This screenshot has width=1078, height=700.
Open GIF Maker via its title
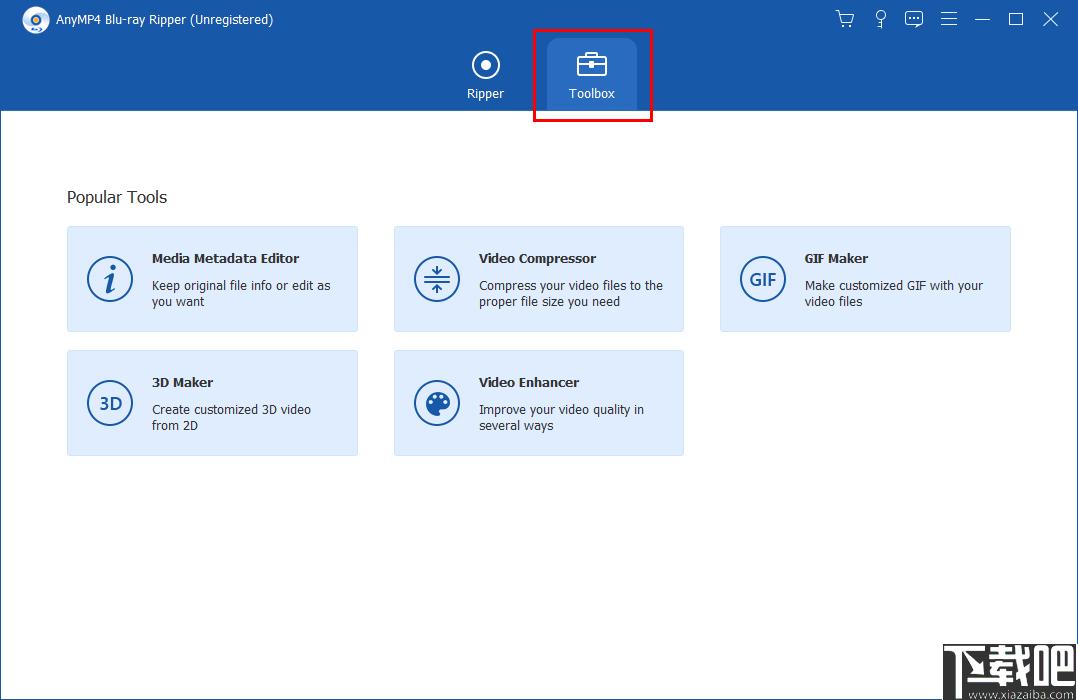tap(836, 258)
